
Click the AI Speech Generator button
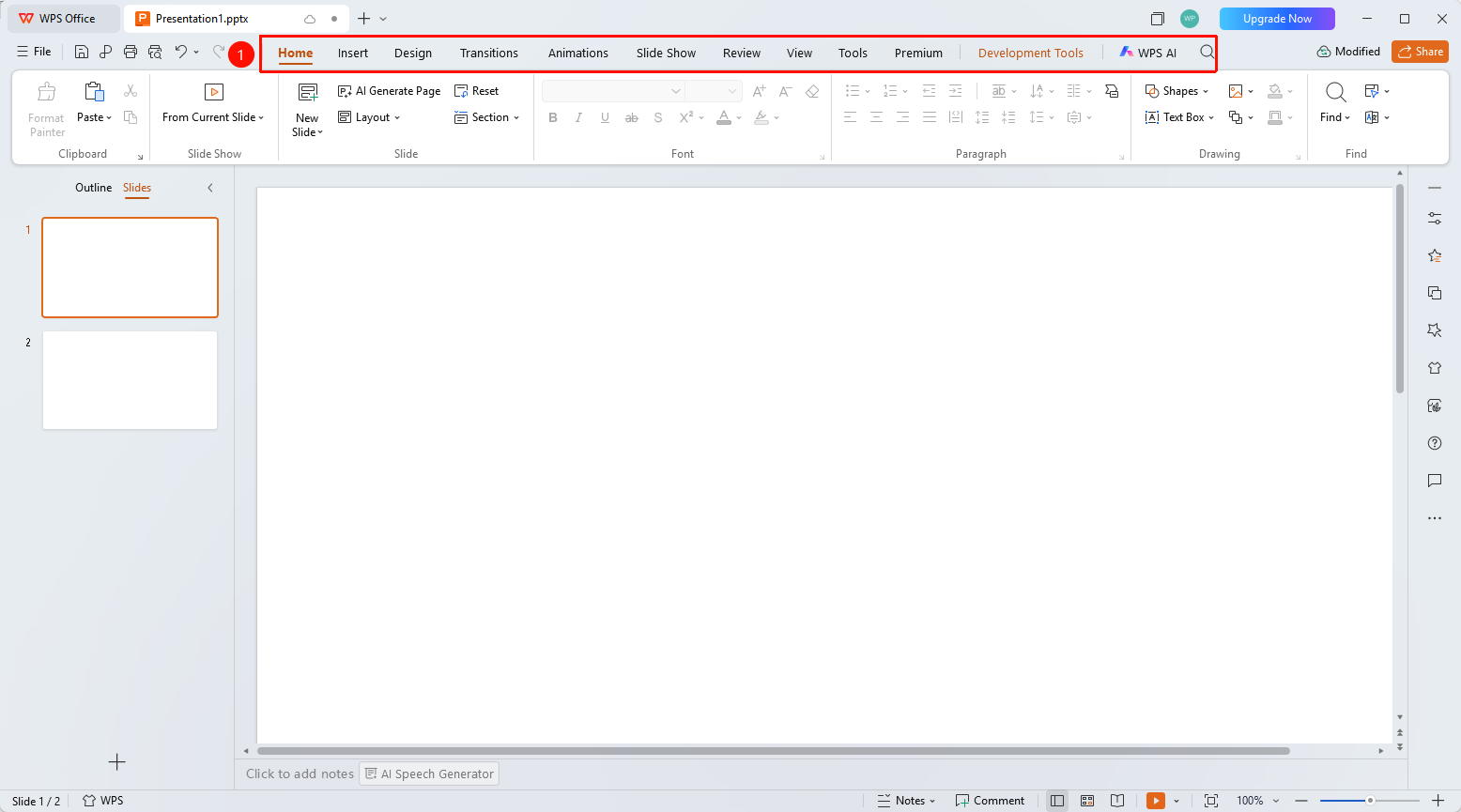pyautogui.click(x=429, y=774)
